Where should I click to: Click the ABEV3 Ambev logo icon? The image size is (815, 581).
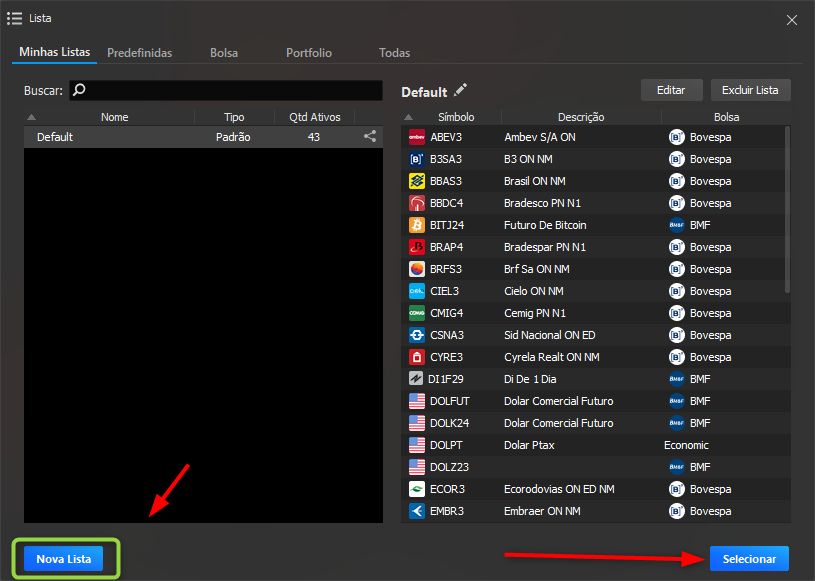pyautogui.click(x=417, y=137)
